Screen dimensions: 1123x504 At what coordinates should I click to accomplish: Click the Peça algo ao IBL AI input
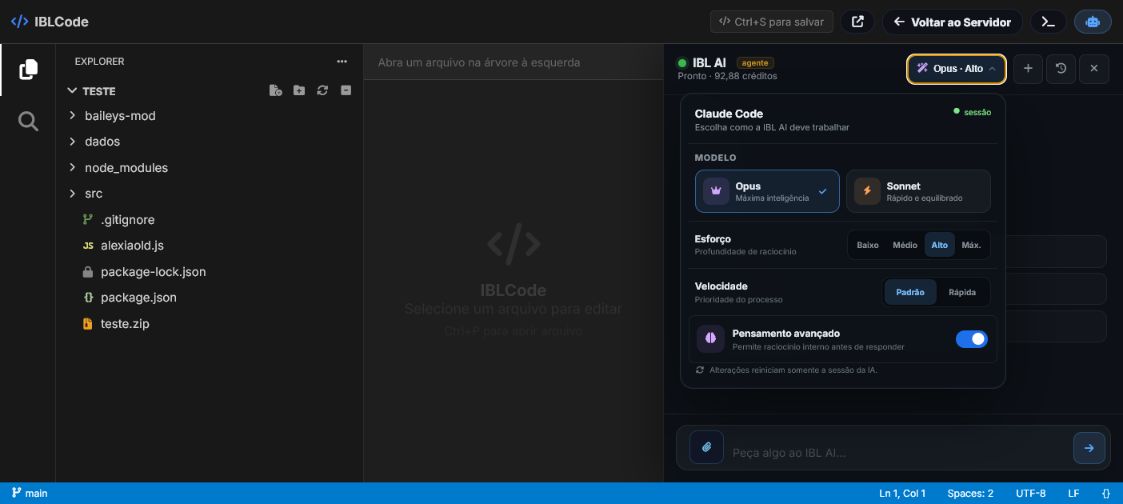[897, 452]
